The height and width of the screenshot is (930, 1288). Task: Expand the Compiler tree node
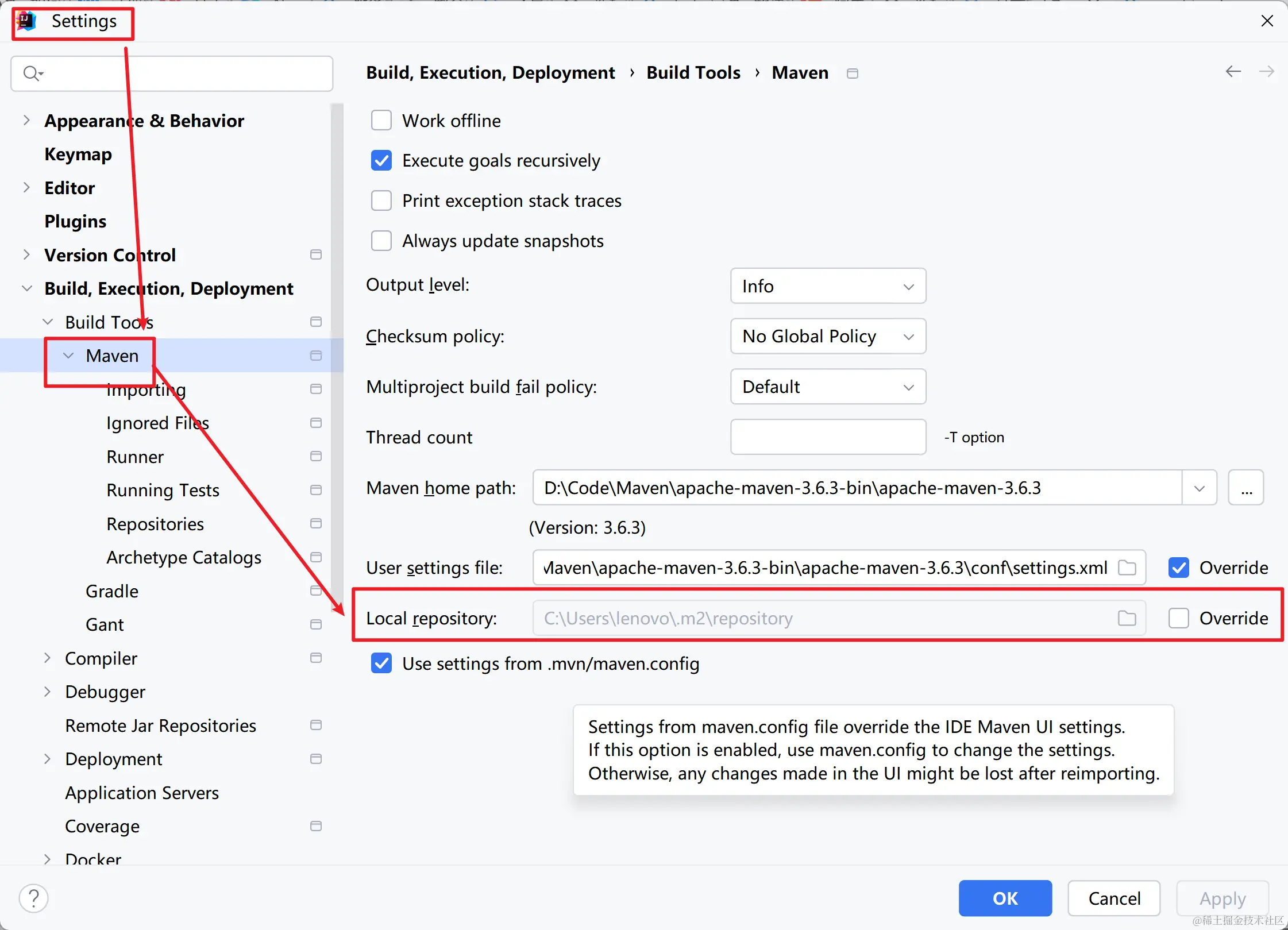click(x=48, y=658)
